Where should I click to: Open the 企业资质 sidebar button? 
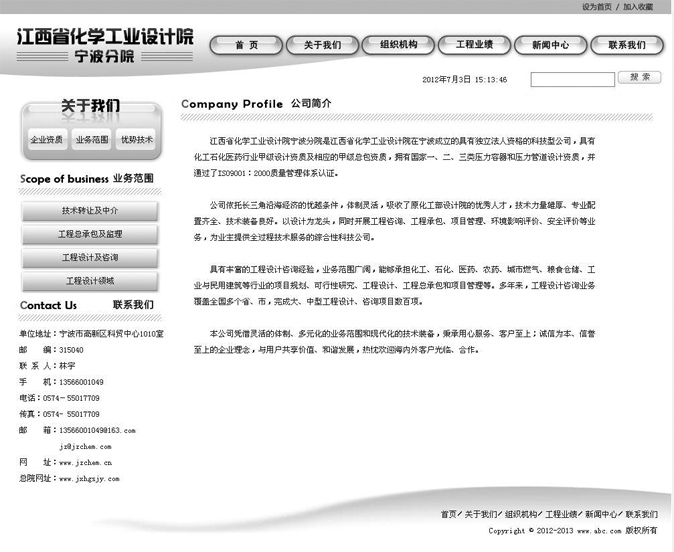coord(46,141)
